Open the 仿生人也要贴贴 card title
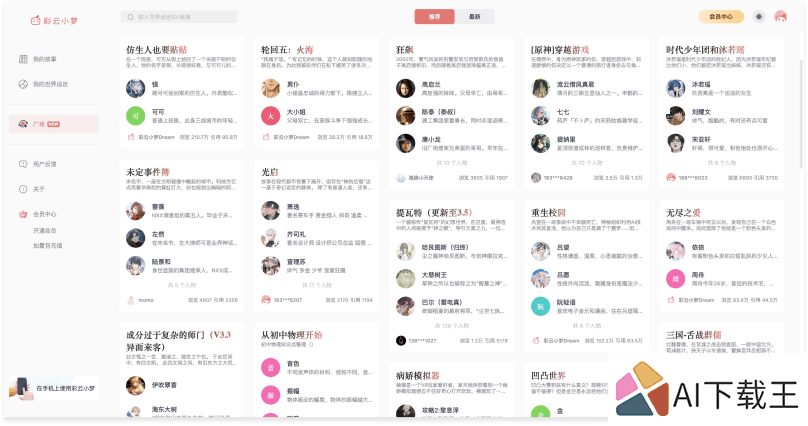Viewport: 808px width, 426px height. (x=157, y=50)
